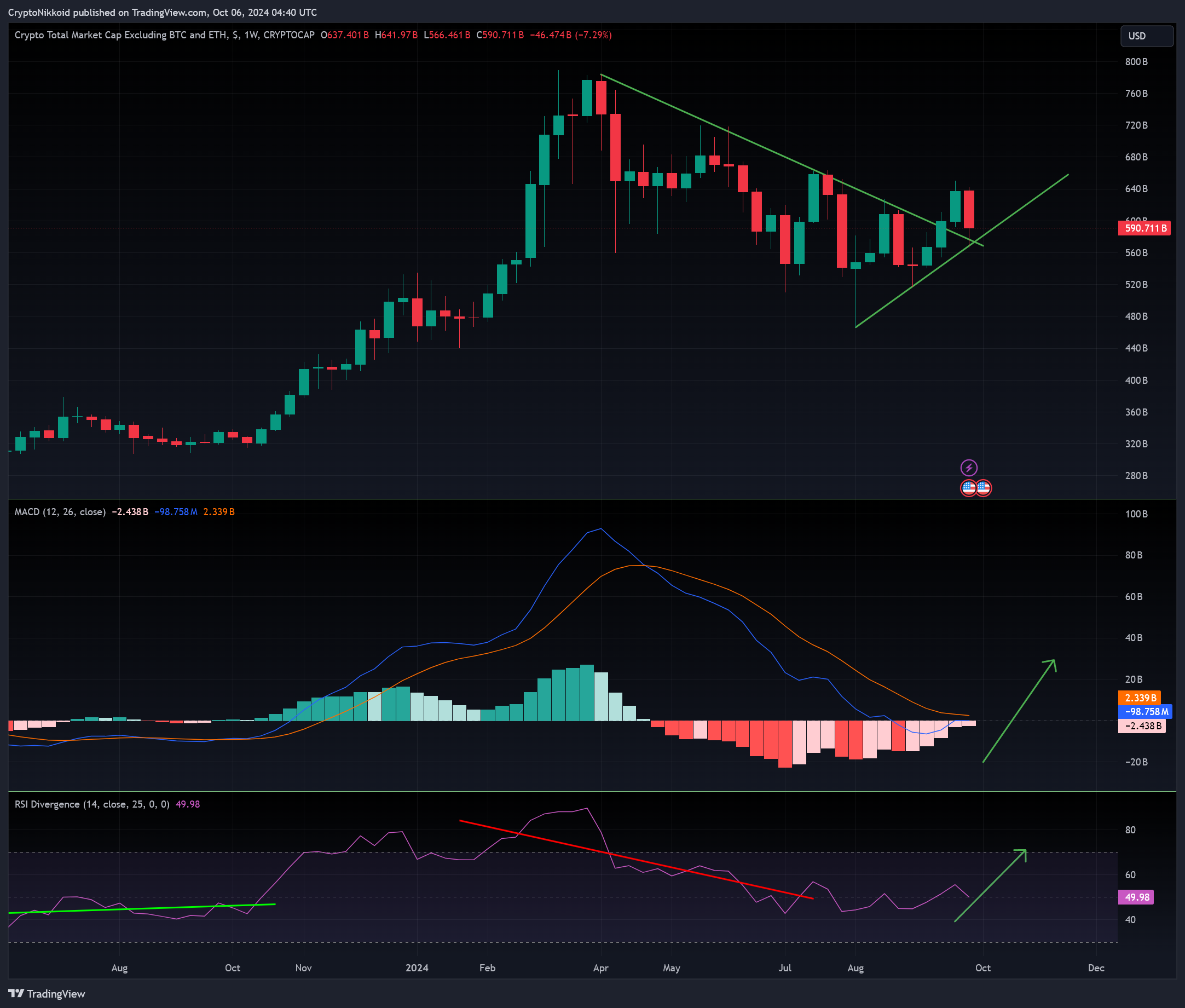This screenshot has height=1008, width=1185.
Task: Click the TradingView logo at bottom
Action: coord(47,994)
